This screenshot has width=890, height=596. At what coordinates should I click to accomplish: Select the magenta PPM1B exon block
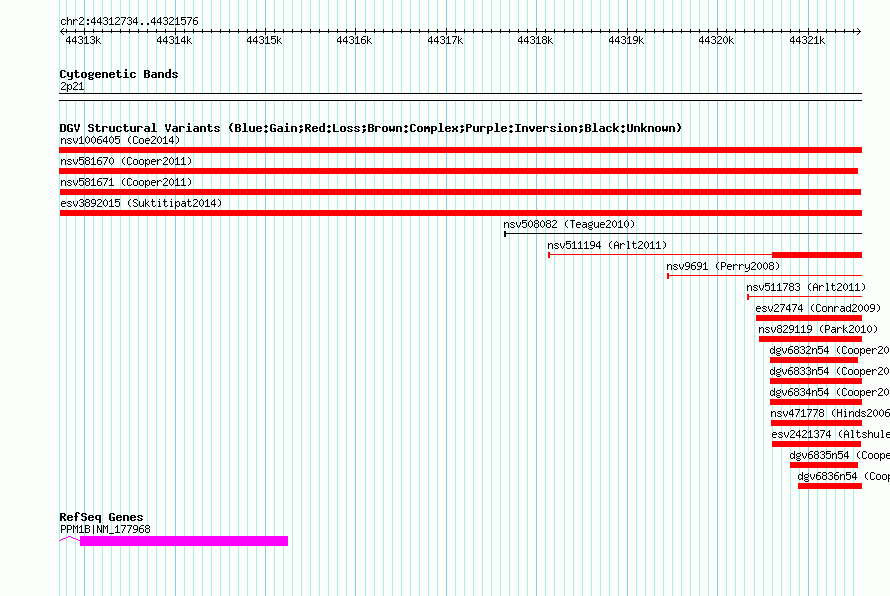click(x=184, y=541)
